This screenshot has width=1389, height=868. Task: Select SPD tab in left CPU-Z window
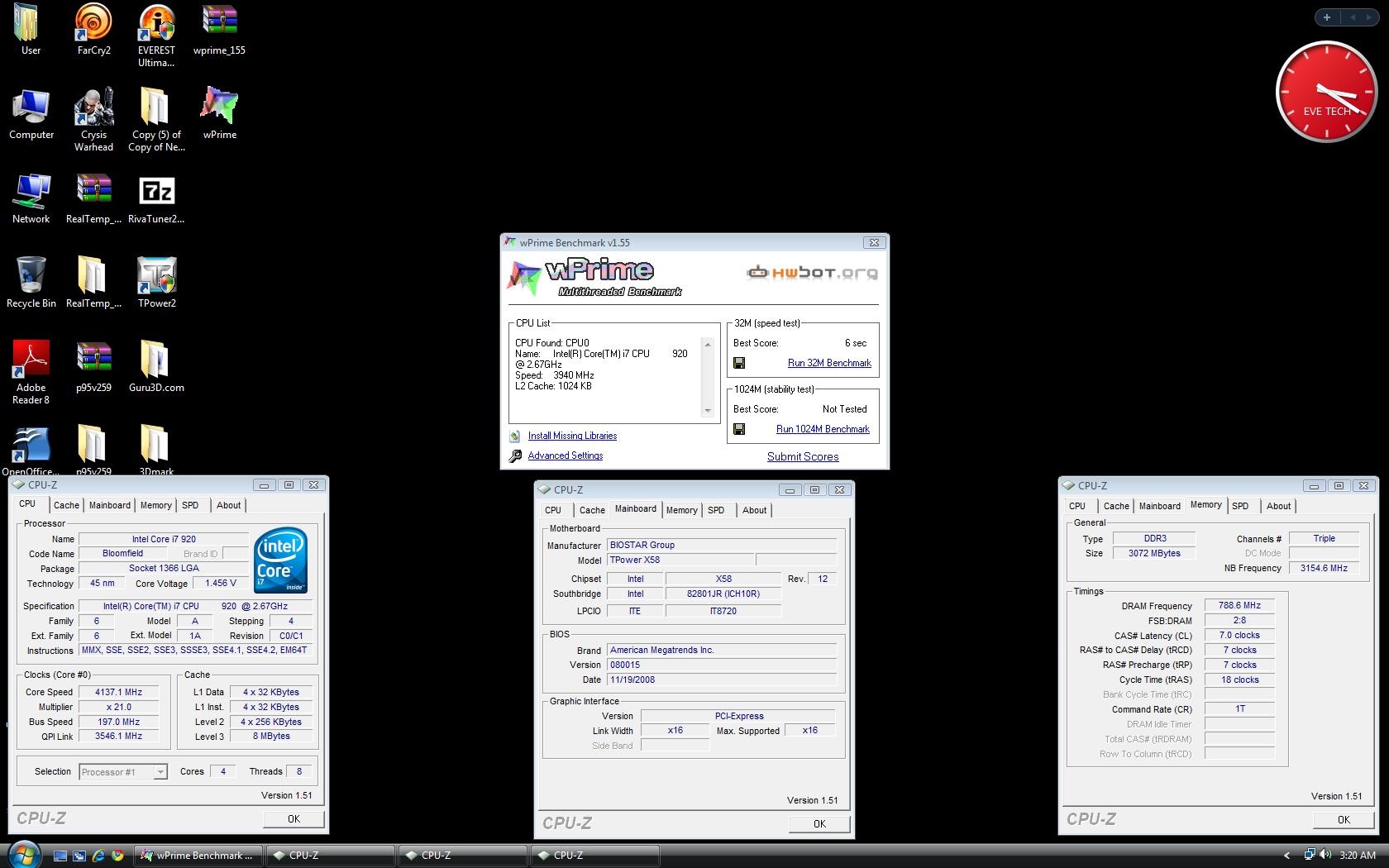[x=190, y=505]
